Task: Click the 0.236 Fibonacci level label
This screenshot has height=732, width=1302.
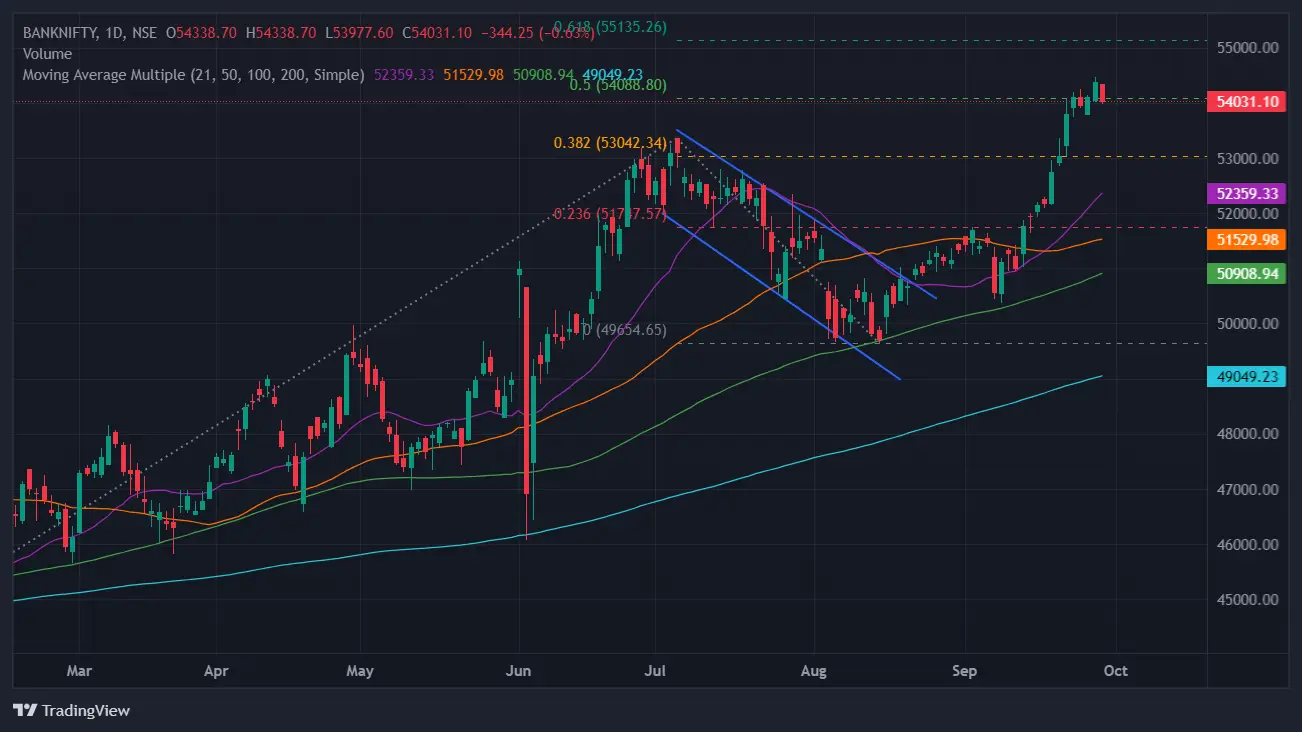Action: coord(610,214)
